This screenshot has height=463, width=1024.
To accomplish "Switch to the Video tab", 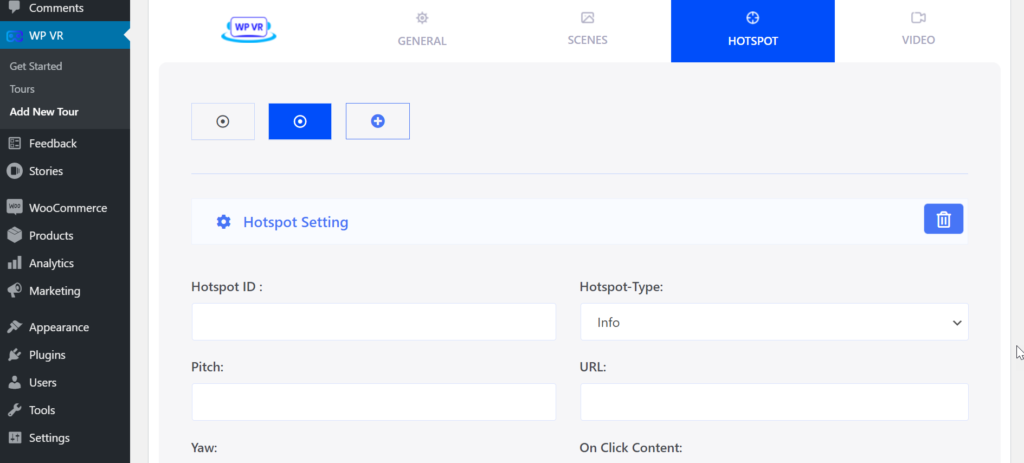I will coord(918,31).
